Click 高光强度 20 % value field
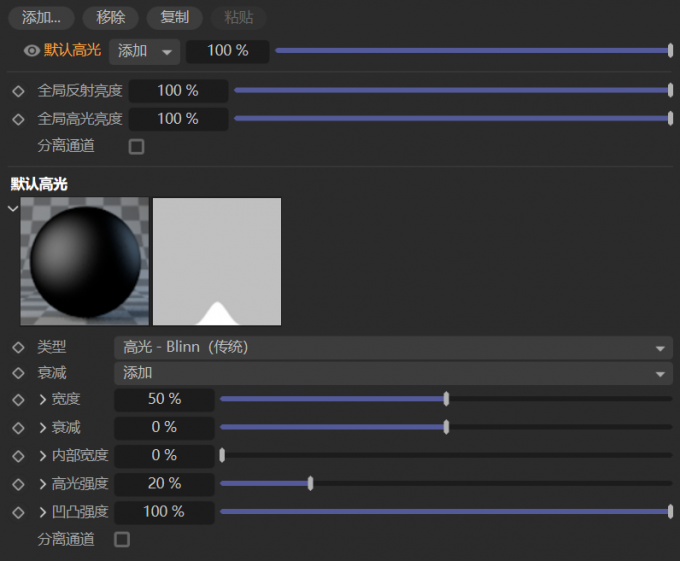This screenshot has width=680, height=561. pyautogui.click(x=164, y=484)
